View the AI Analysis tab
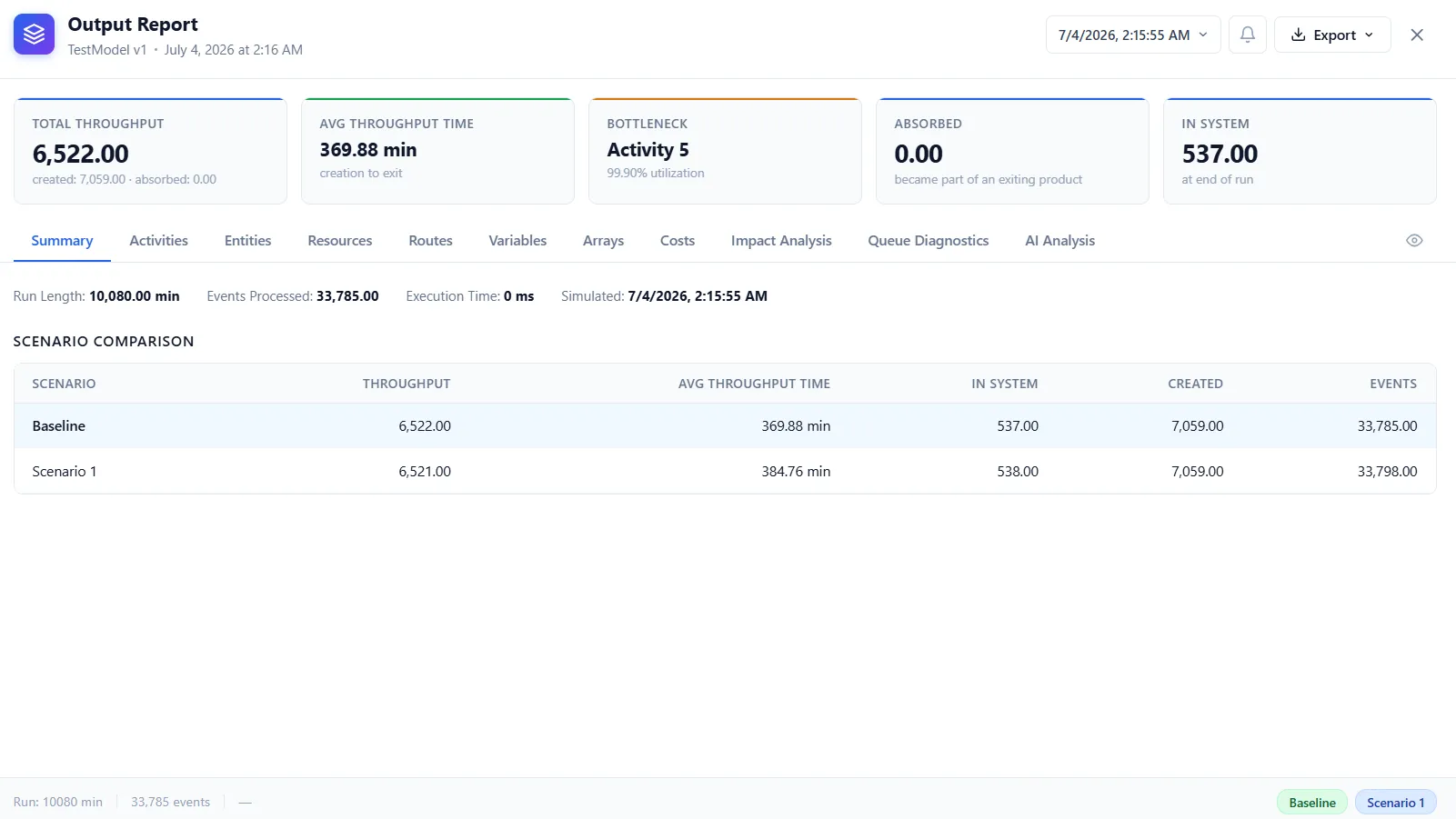The width and height of the screenshot is (1456, 819). [1059, 241]
